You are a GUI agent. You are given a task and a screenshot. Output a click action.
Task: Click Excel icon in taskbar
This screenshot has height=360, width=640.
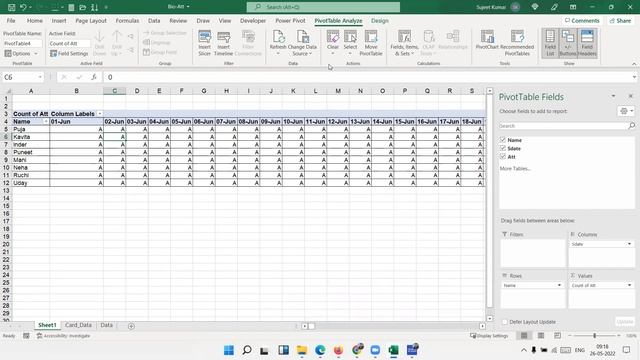tap(393, 350)
